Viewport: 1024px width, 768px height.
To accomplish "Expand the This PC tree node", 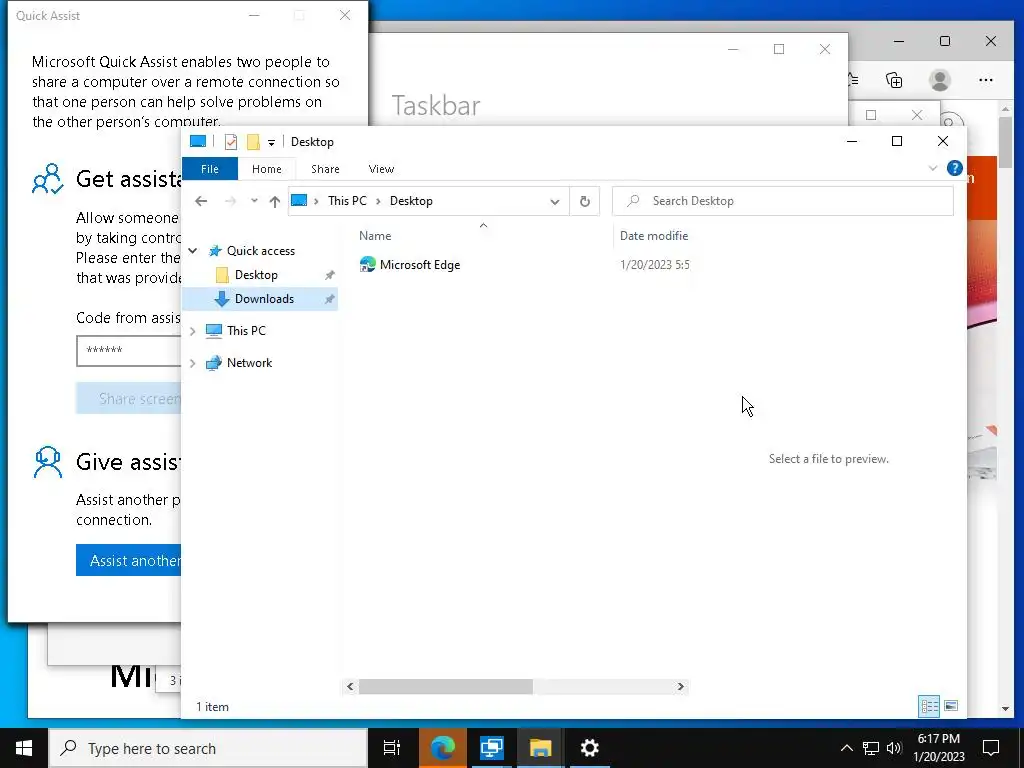I will pos(193,331).
